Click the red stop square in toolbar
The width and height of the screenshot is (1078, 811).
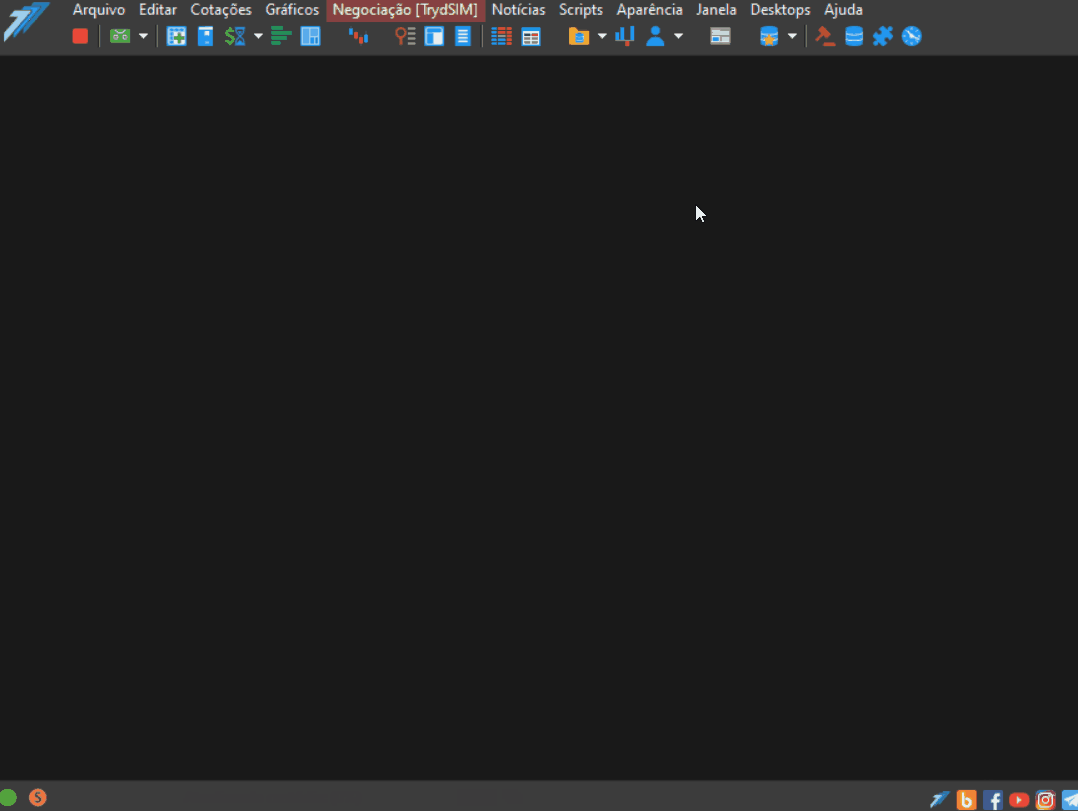(80, 36)
